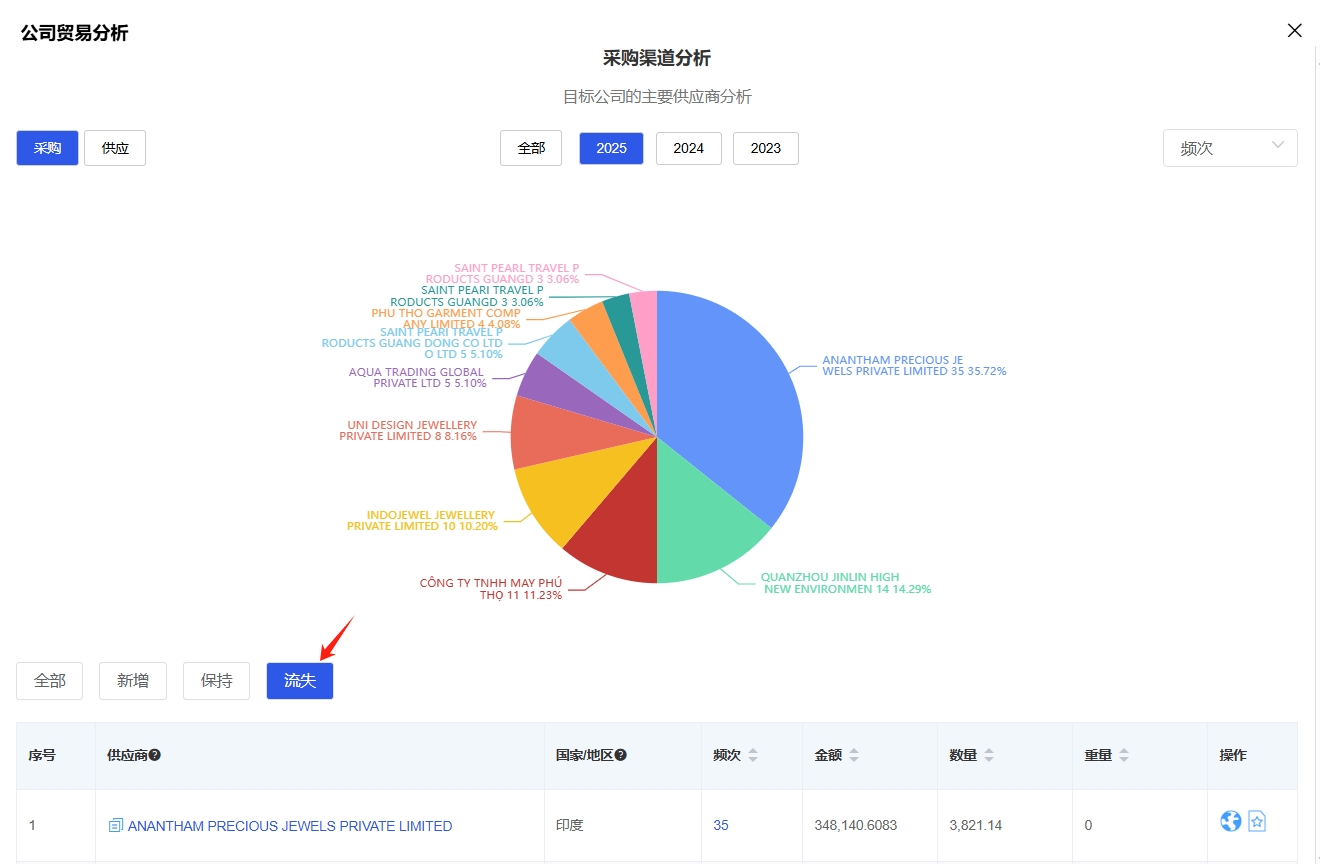Select the 2025 year filter
1320x864 pixels.
pyautogui.click(x=611, y=148)
